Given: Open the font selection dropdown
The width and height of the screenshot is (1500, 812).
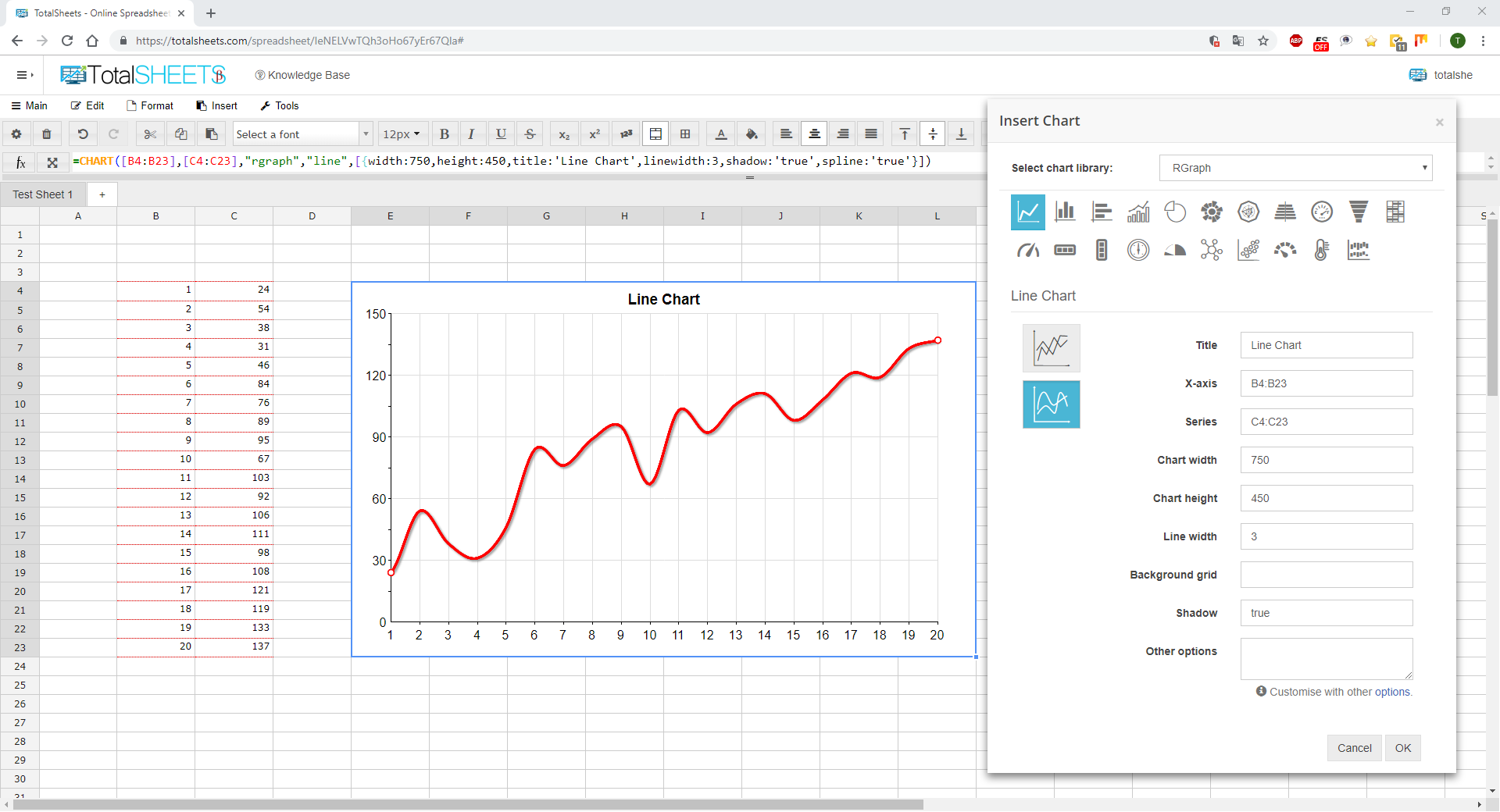Looking at the screenshot, I should [302, 134].
